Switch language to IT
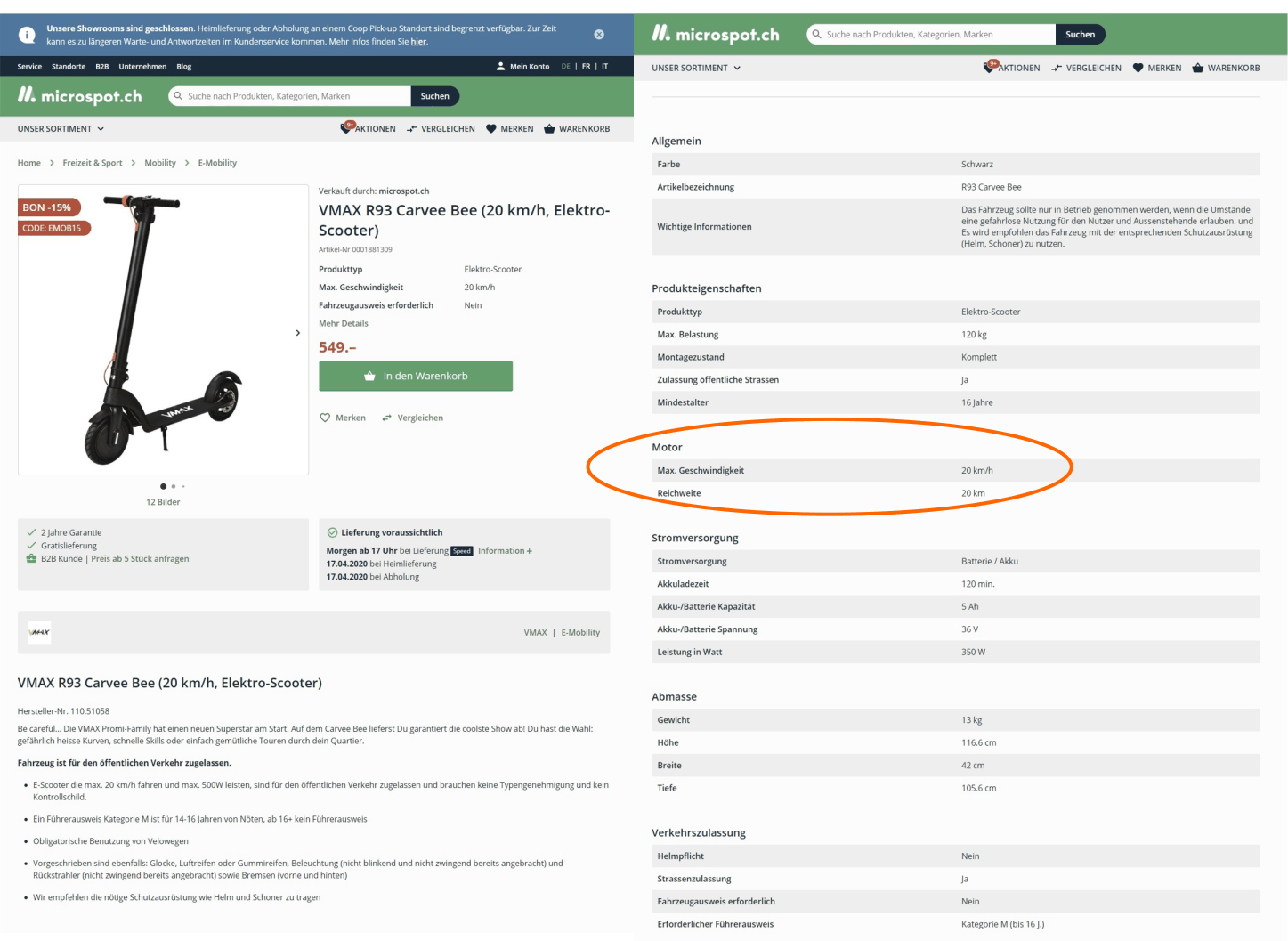 (605, 67)
